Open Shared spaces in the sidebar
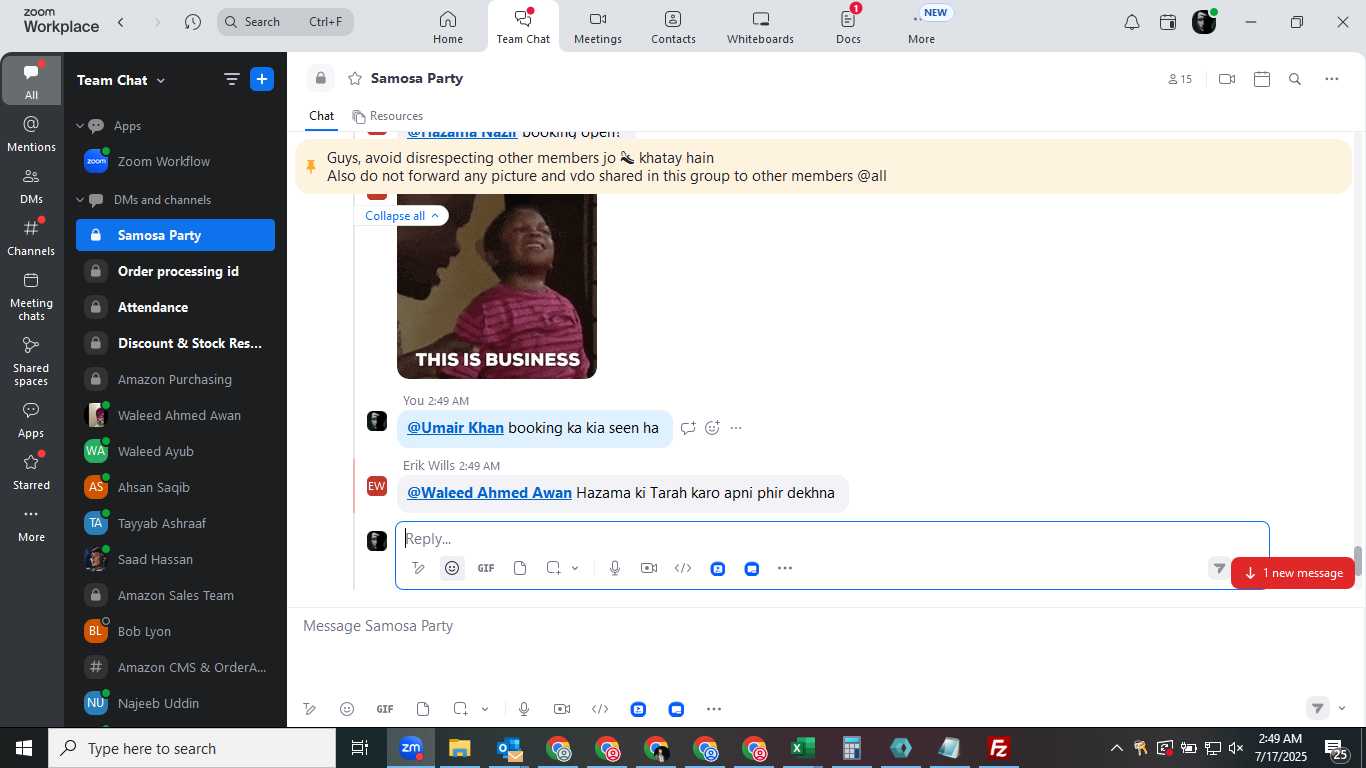The image size is (1366, 768). coord(31,361)
